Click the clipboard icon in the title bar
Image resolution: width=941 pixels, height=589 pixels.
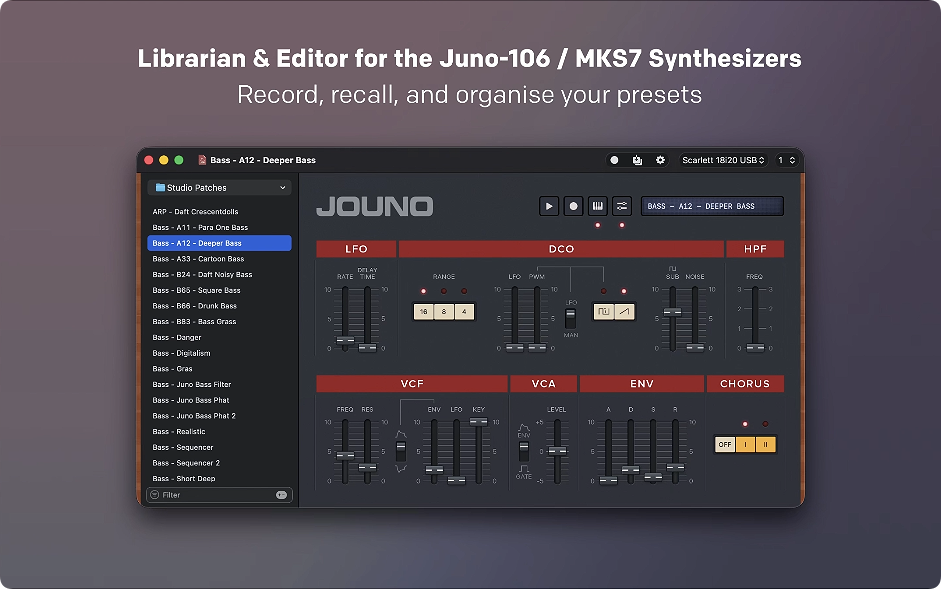click(637, 160)
